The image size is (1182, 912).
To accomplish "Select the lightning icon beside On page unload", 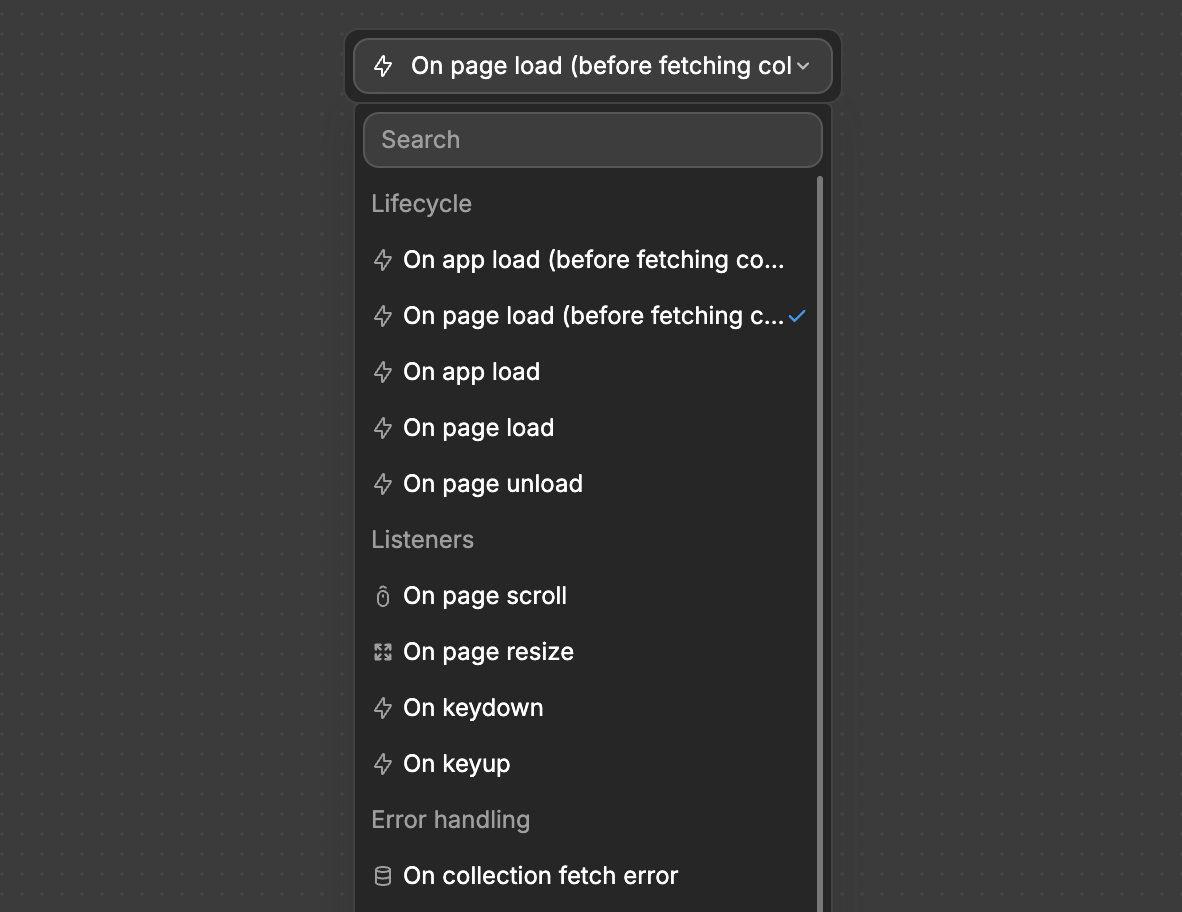I will click(382, 483).
